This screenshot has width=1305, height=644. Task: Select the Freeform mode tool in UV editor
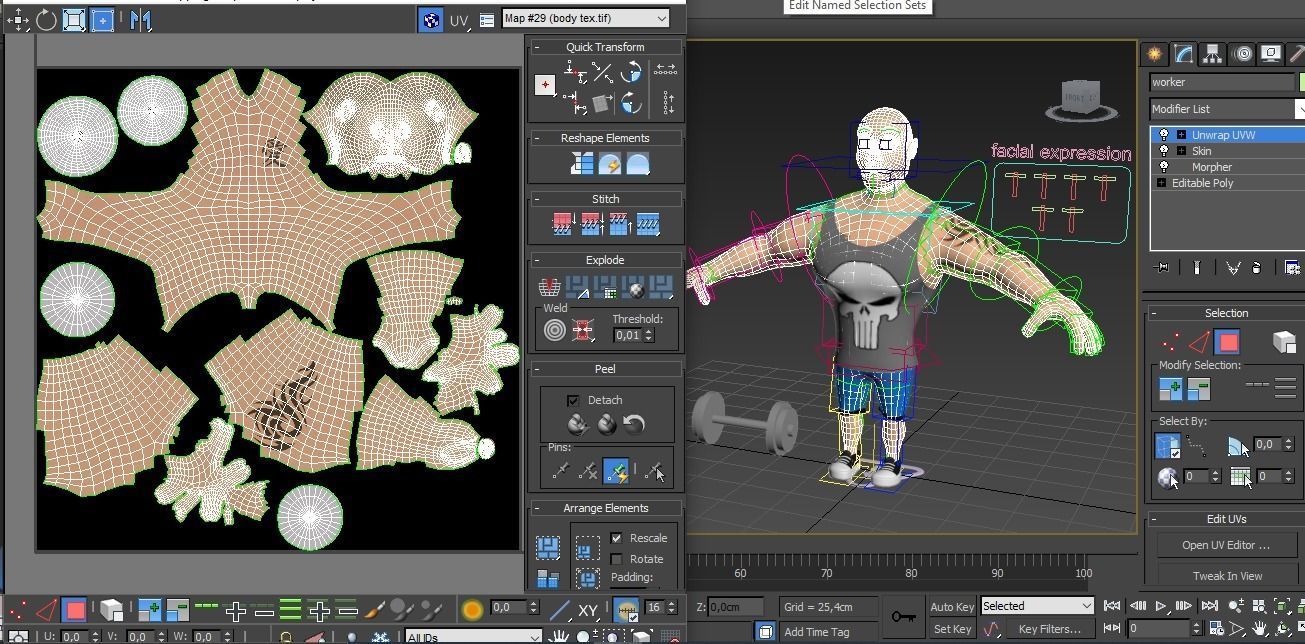102,20
